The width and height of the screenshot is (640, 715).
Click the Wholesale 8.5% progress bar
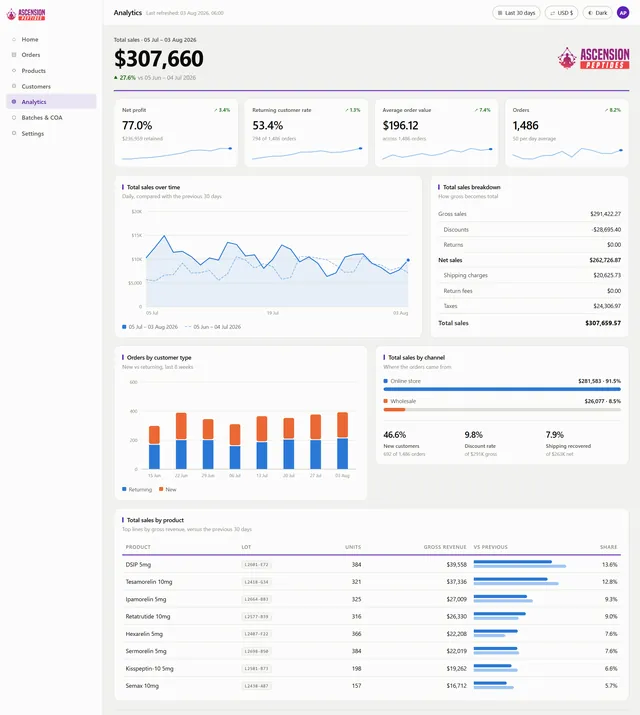pos(502,409)
